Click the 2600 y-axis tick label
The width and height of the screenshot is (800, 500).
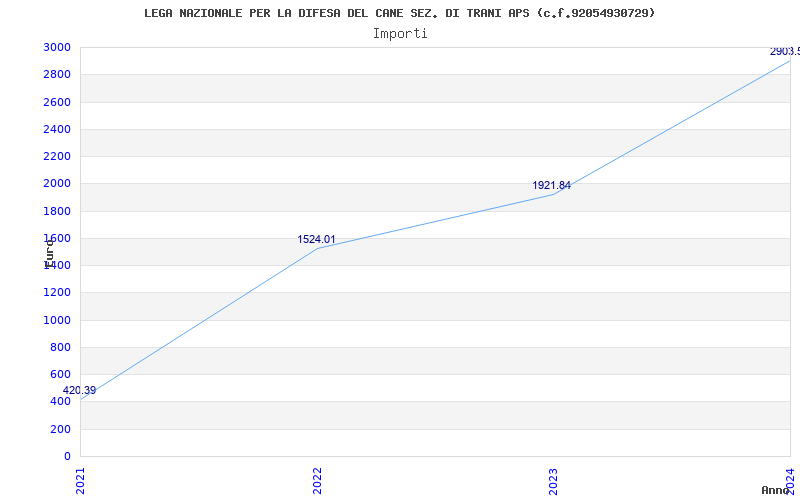[57, 102]
